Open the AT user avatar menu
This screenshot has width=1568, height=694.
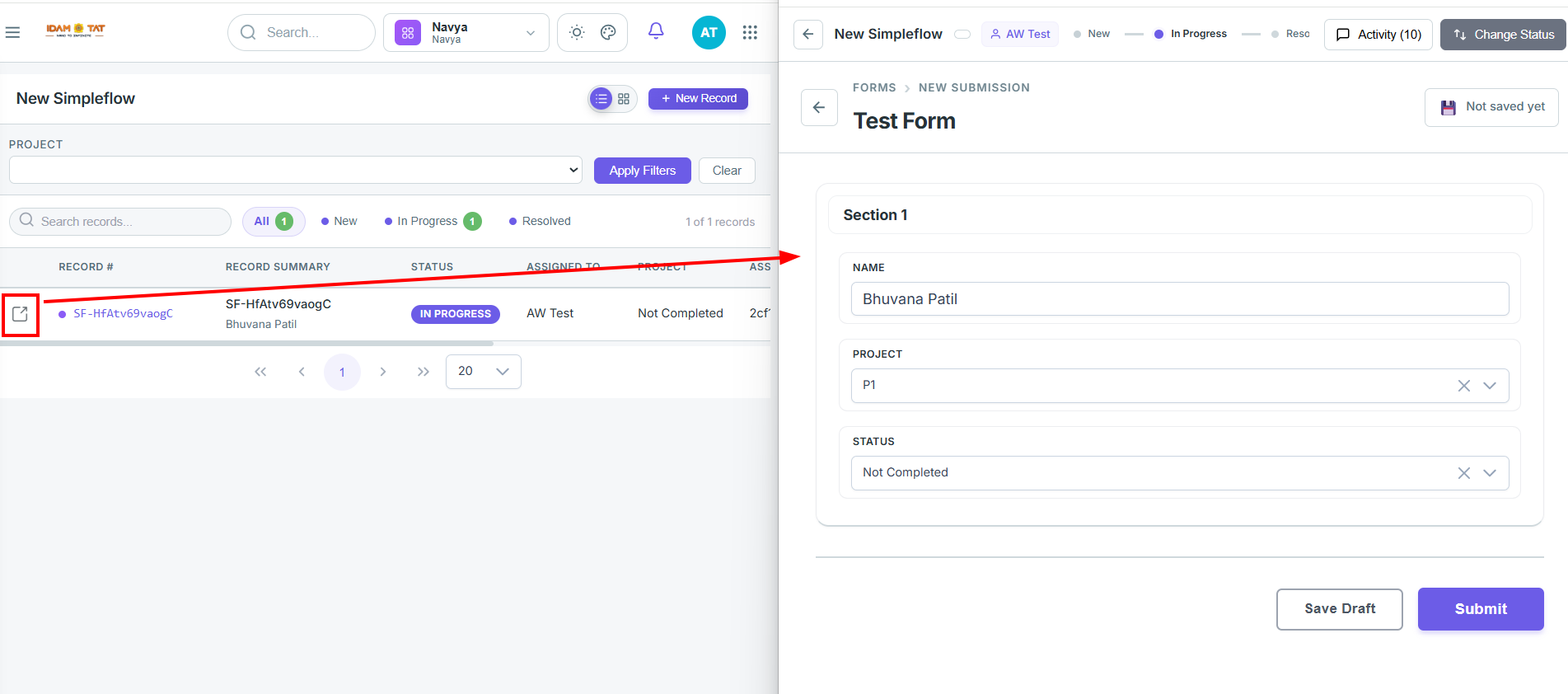(709, 32)
